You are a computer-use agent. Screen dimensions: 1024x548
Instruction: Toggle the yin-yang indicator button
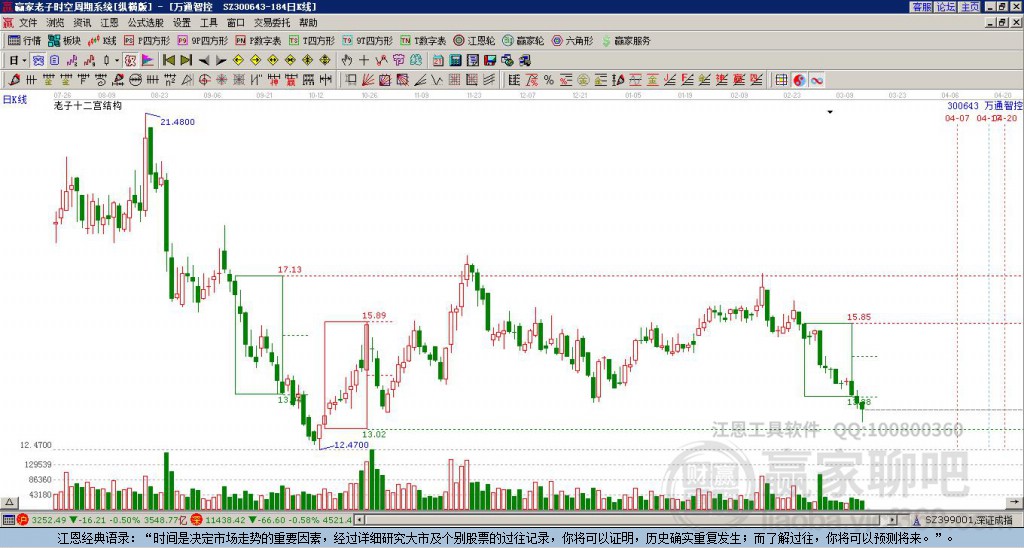click(x=799, y=80)
